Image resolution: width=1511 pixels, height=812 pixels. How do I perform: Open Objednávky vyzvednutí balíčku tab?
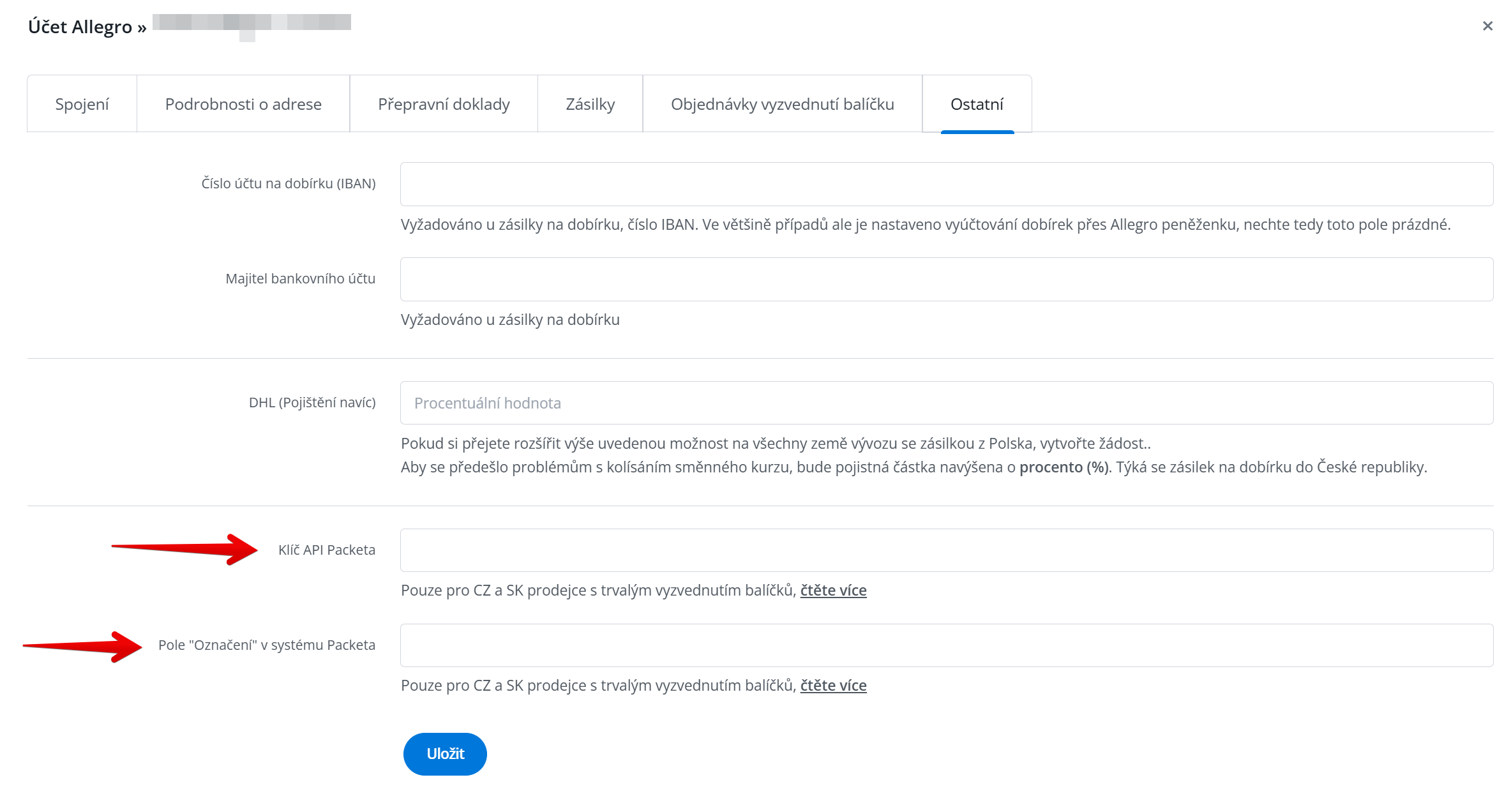coord(782,104)
